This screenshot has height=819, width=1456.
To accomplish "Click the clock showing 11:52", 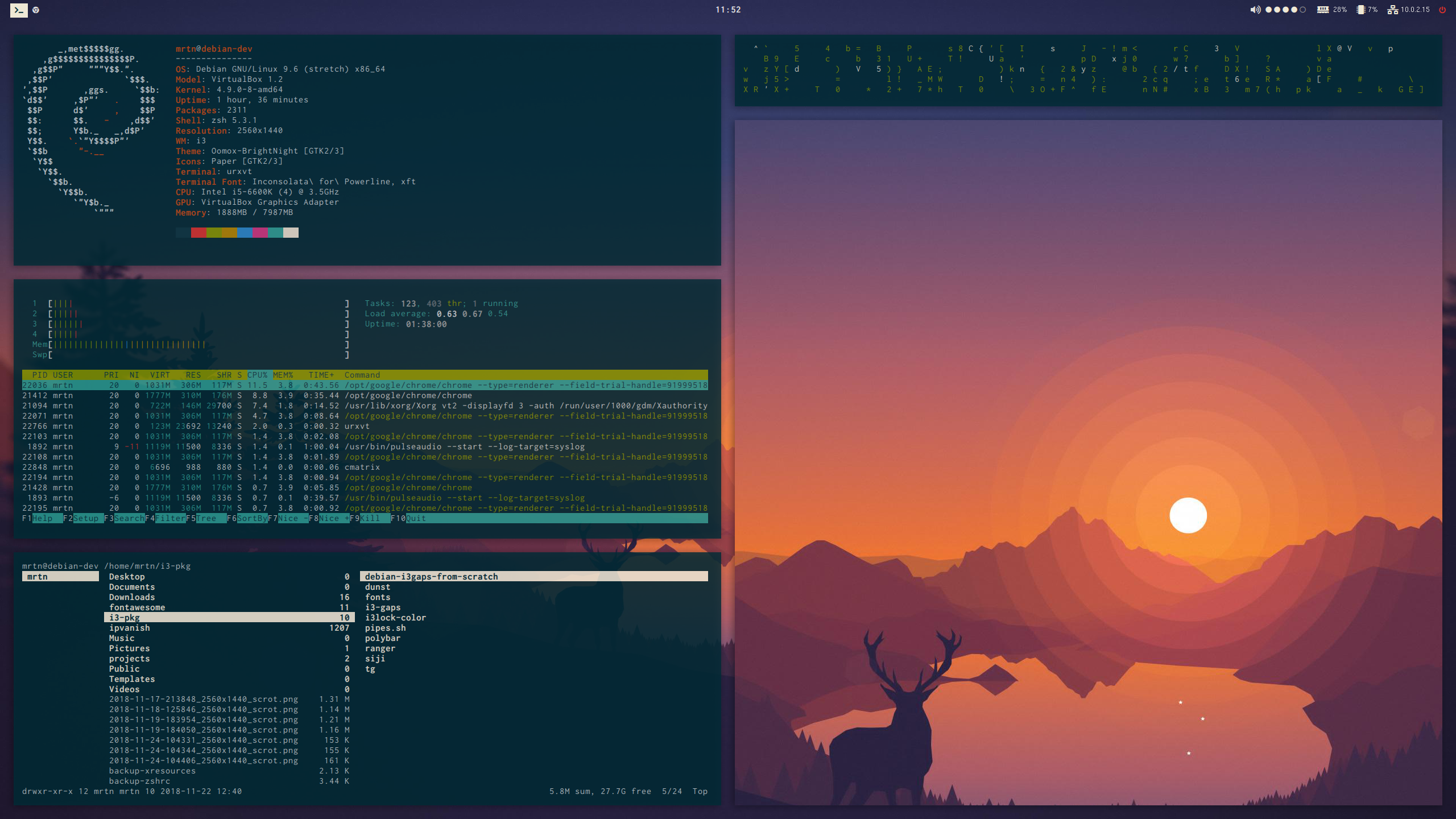I will pos(728,10).
